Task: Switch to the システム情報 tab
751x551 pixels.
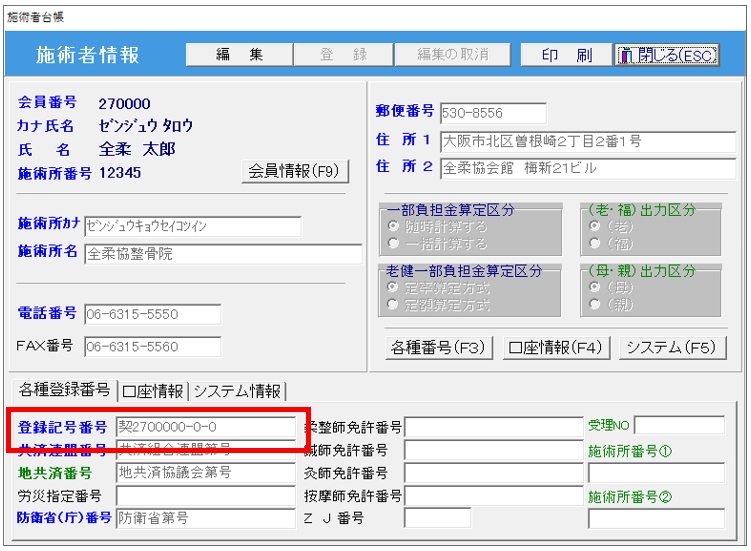Action: click(x=238, y=390)
